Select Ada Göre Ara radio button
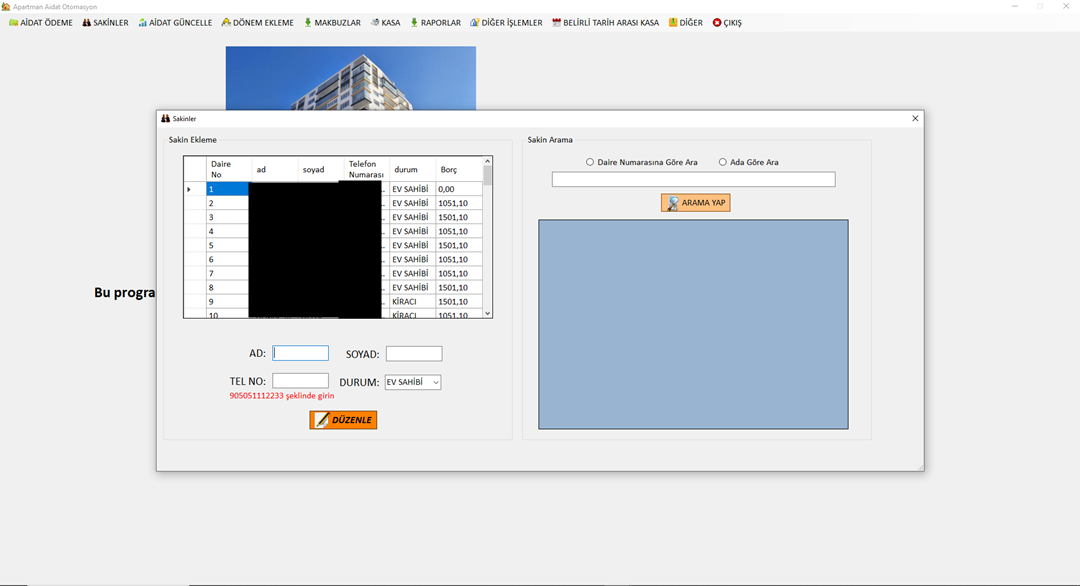Image resolution: width=1080 pixels, height=586 pixels. [x=723, y=162]
